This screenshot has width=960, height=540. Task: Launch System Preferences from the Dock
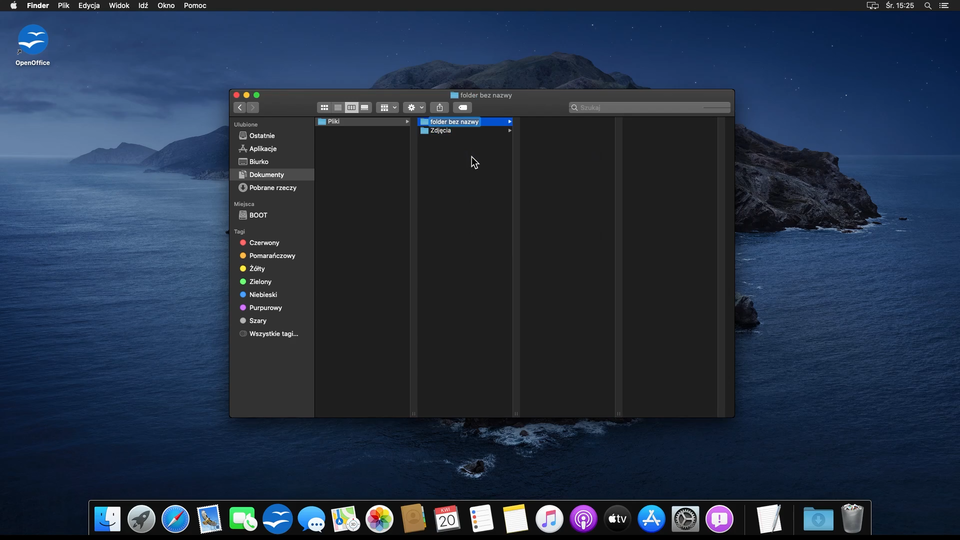coord(685,518)
